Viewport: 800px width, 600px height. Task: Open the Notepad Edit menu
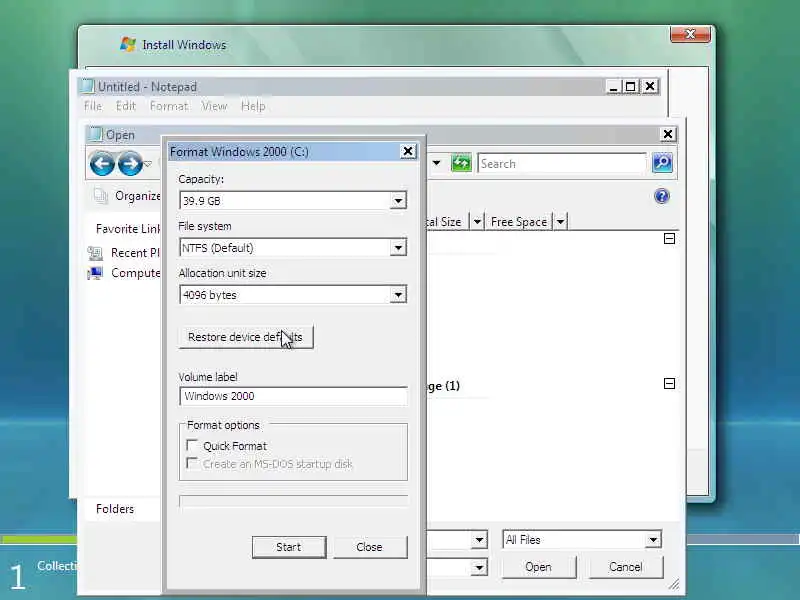[126, 106]
